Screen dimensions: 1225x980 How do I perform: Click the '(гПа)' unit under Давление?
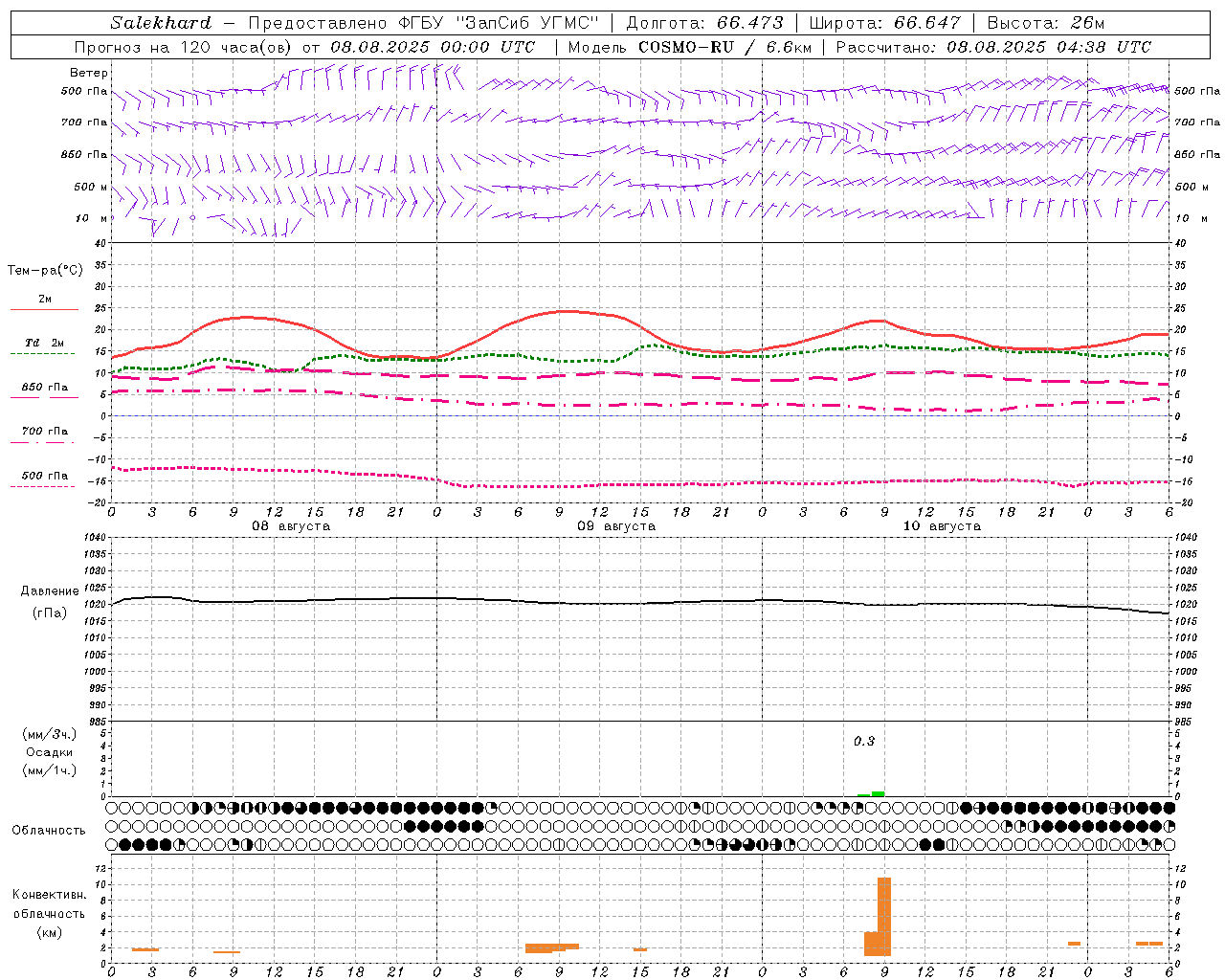[50, 613]
